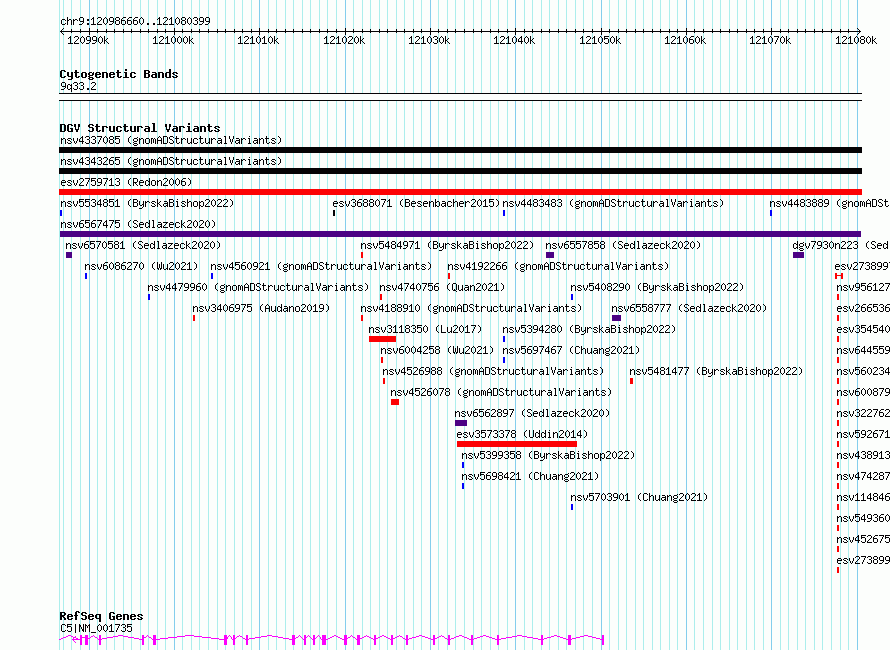Click nsv6562897 Sedlazeck2020 label
This screenshot has width=890, height=650.
(532, 413)
